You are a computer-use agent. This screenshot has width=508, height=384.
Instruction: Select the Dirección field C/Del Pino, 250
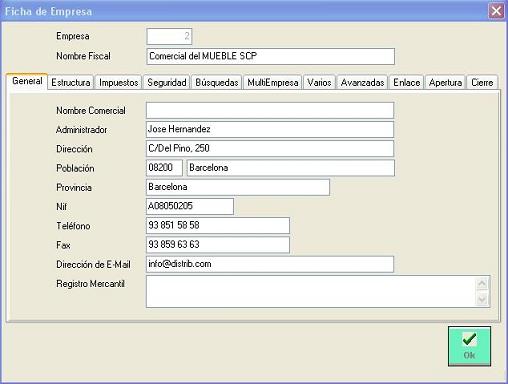270,149
